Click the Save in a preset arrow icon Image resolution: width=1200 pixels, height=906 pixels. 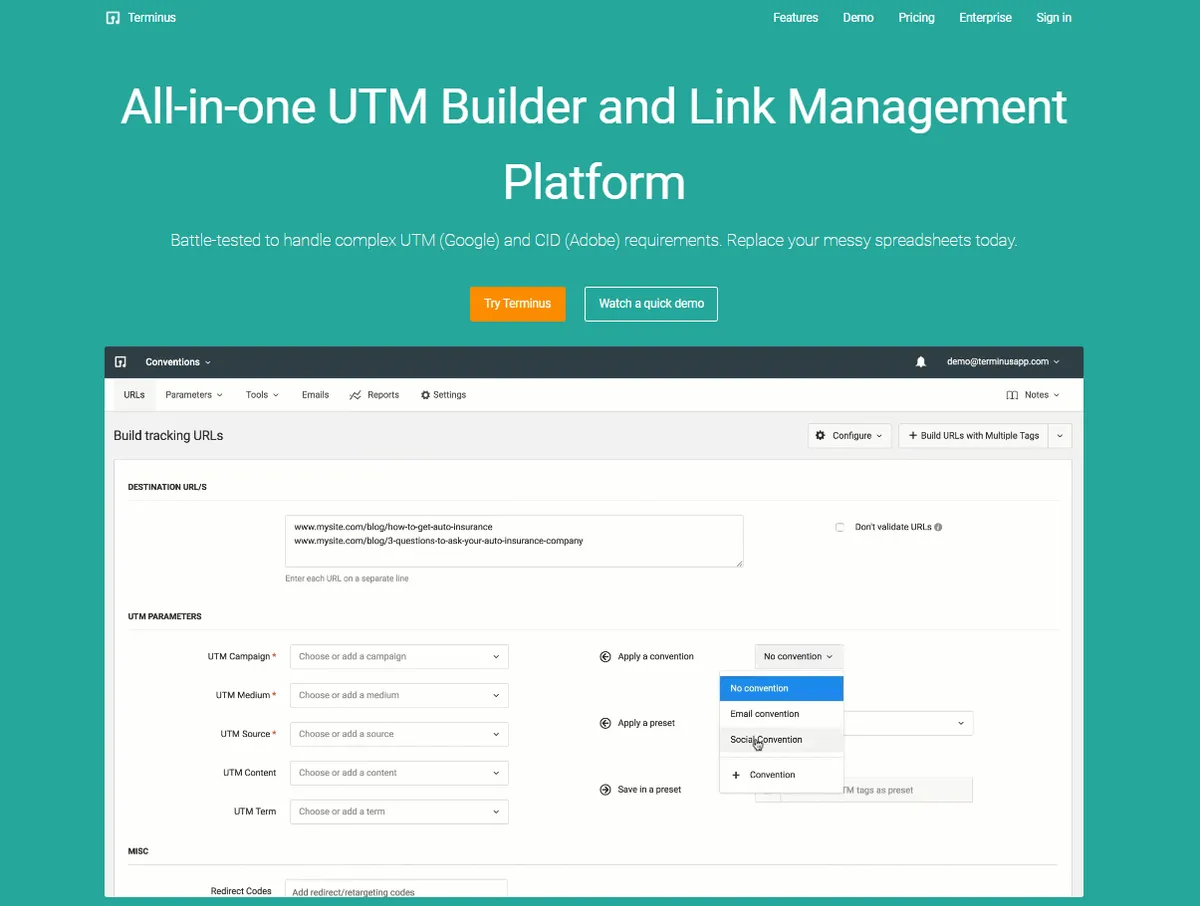tap(605, 789)
